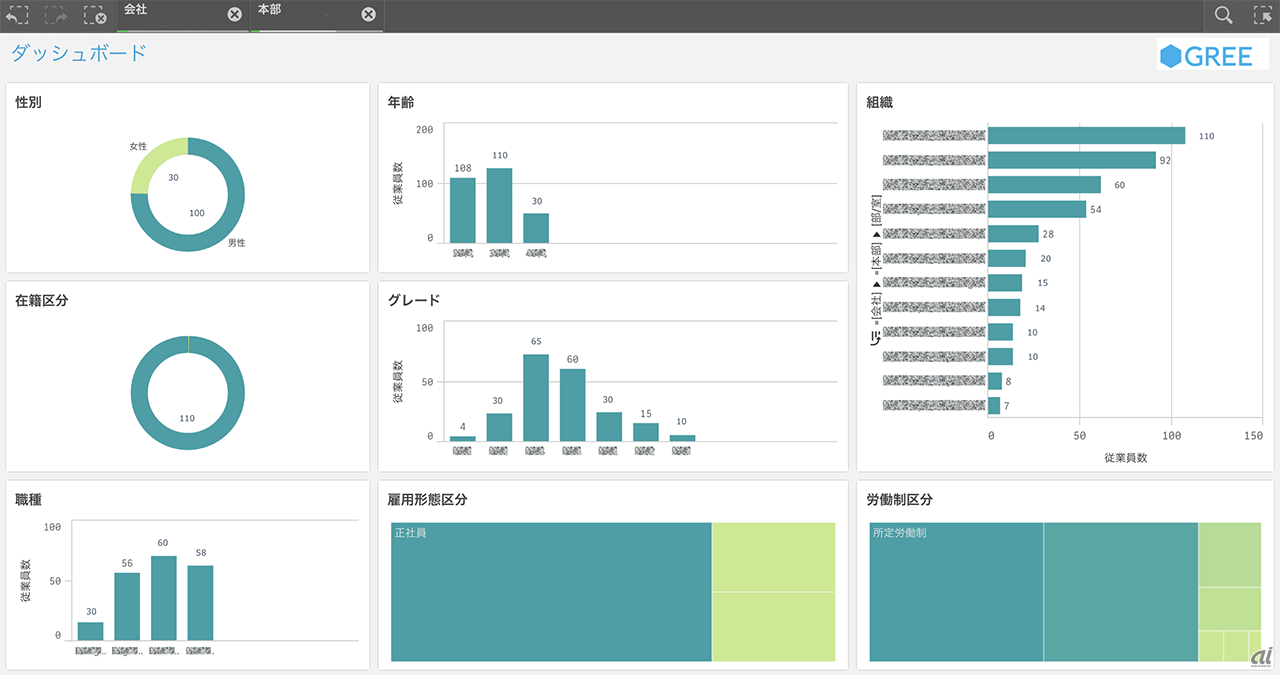Remove the 会社 selection with its X
The width and height of the screenshot is (1280, 675).
point(234,15)
